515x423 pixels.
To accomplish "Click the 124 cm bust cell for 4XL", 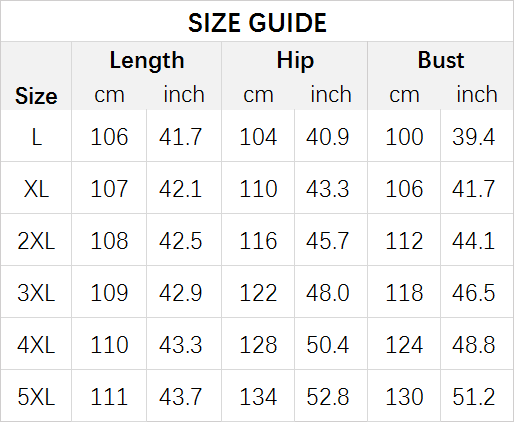I will (404, 345).
